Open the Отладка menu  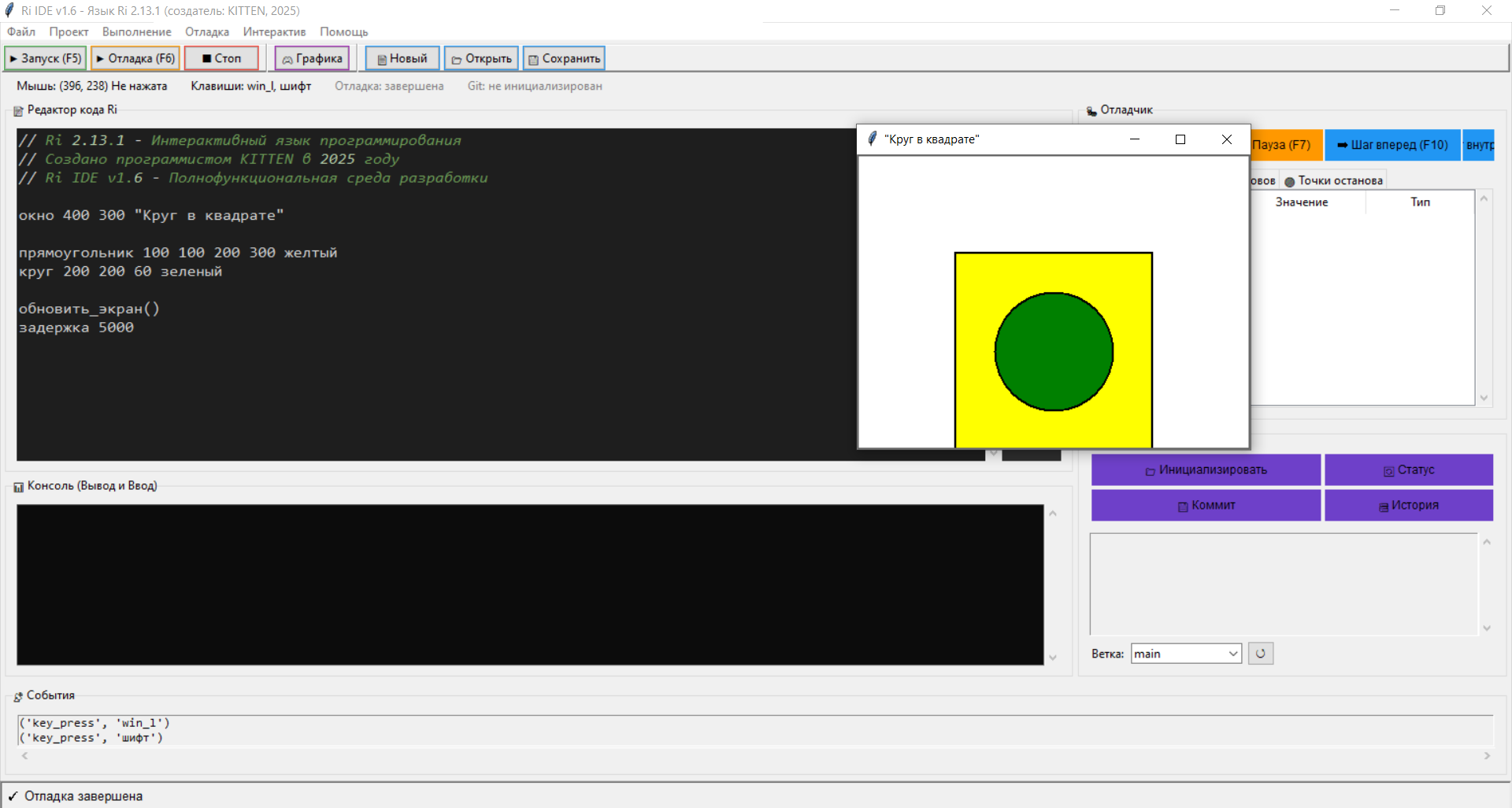(207, 32)
